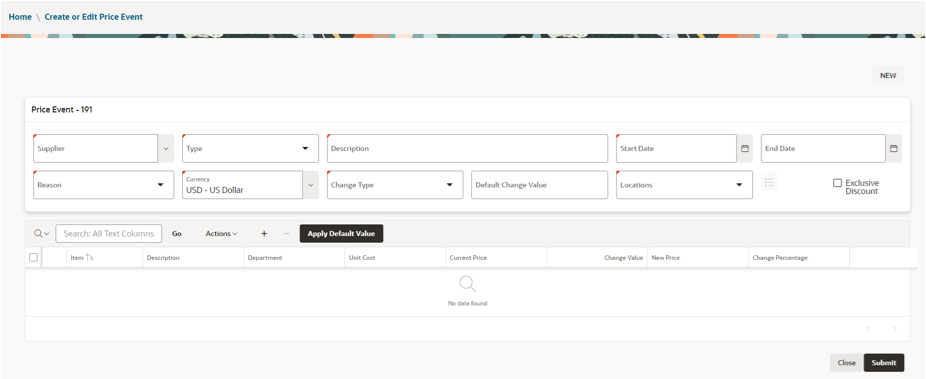Viewport: 926px width, 379px height.
Task: Click the No data found message
Action: [467, 303]
